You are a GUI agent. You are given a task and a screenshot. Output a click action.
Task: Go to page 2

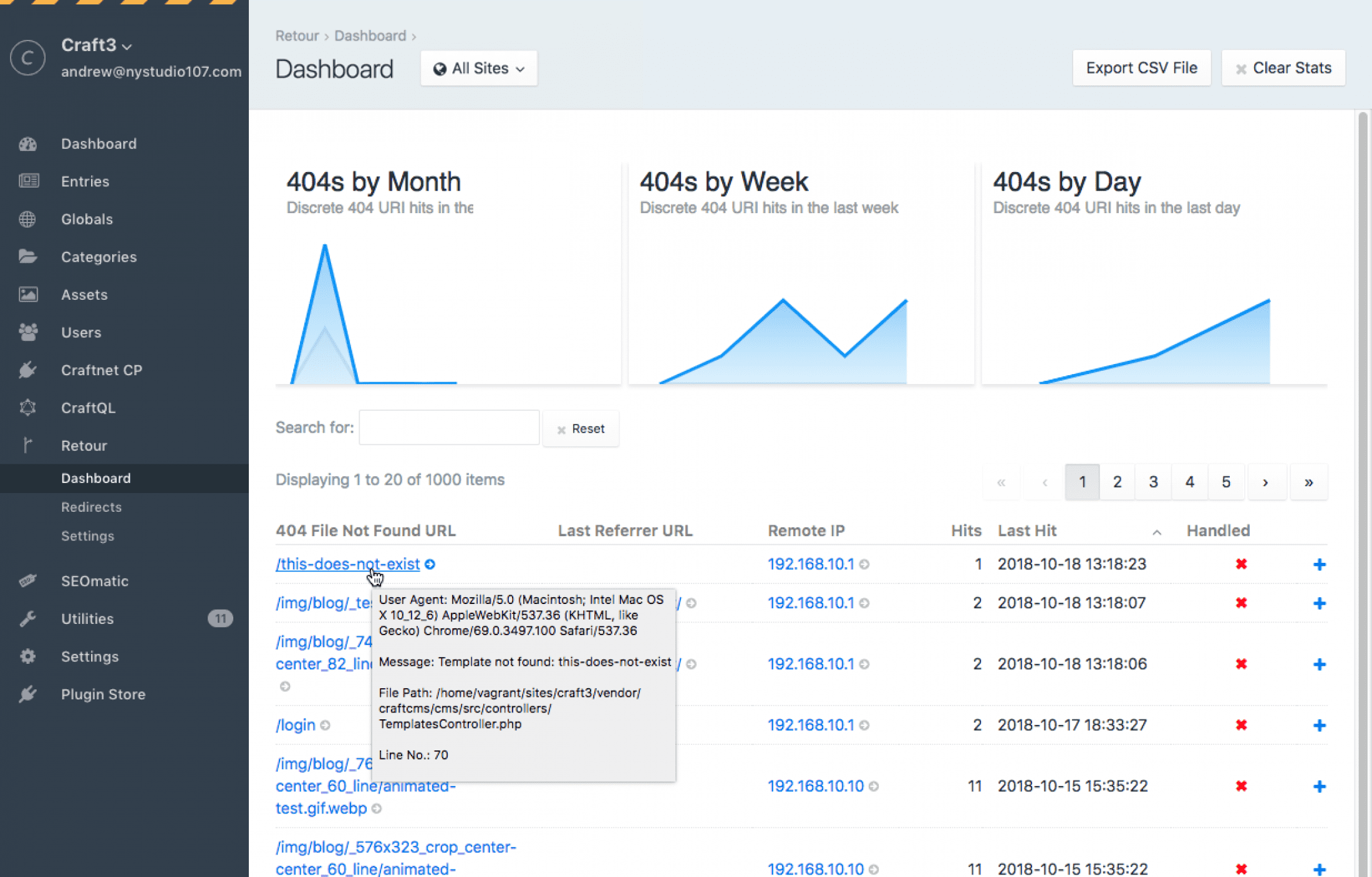(x=1117, y=482)
